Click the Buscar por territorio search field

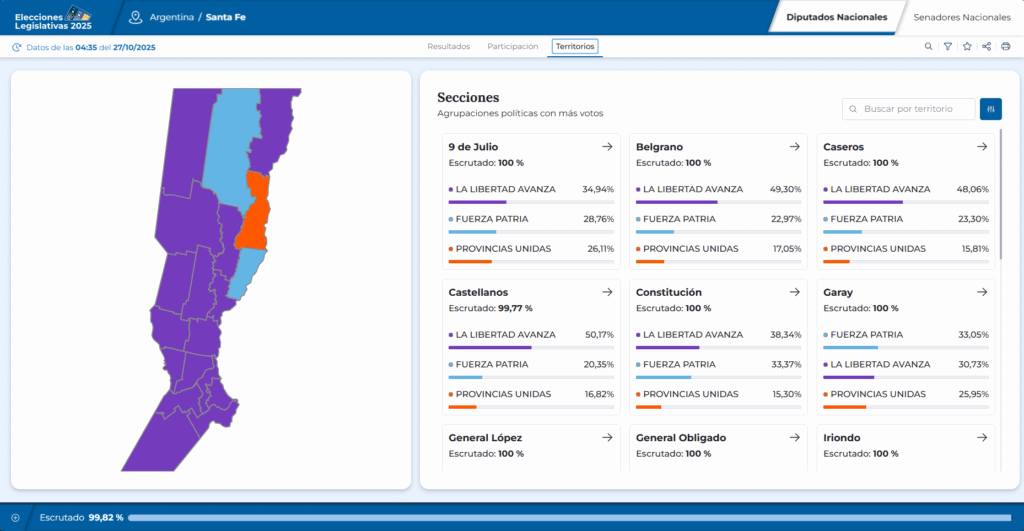[909, 109]
